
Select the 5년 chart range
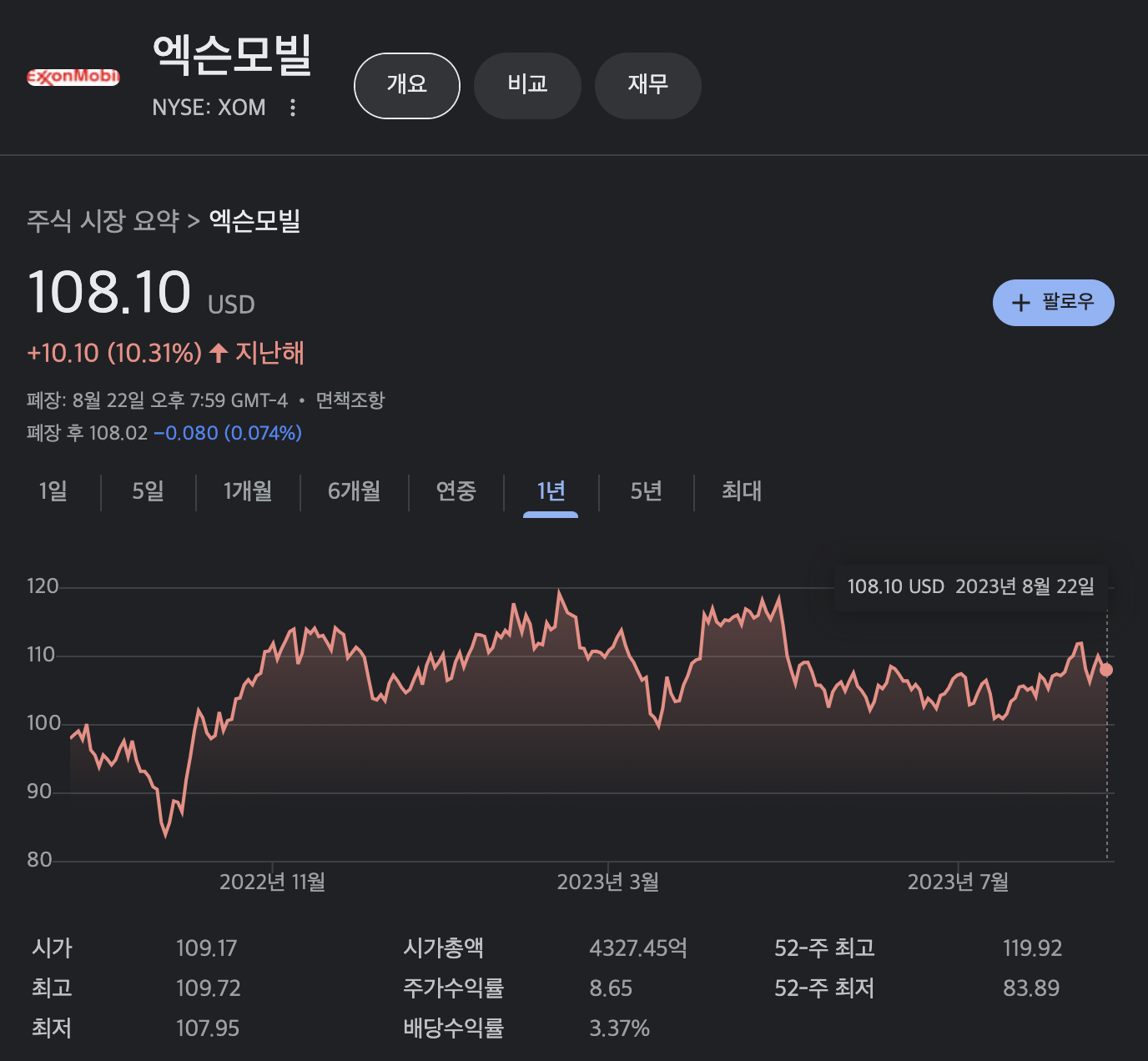pyautogui.click(x=647, y=490)
